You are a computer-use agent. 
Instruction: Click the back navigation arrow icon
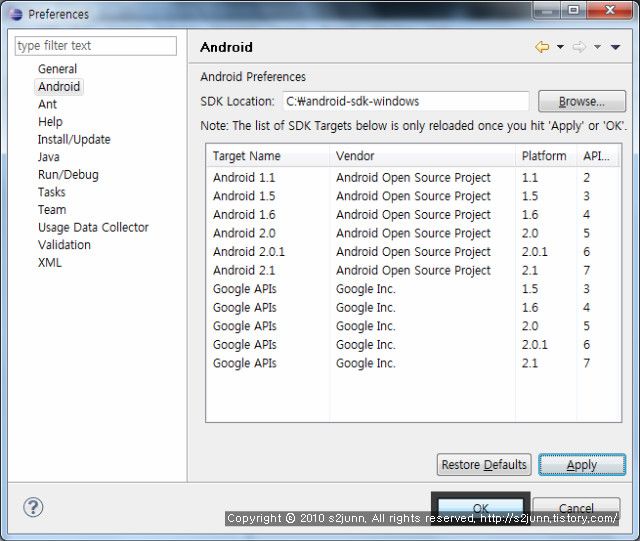(542, 47)
